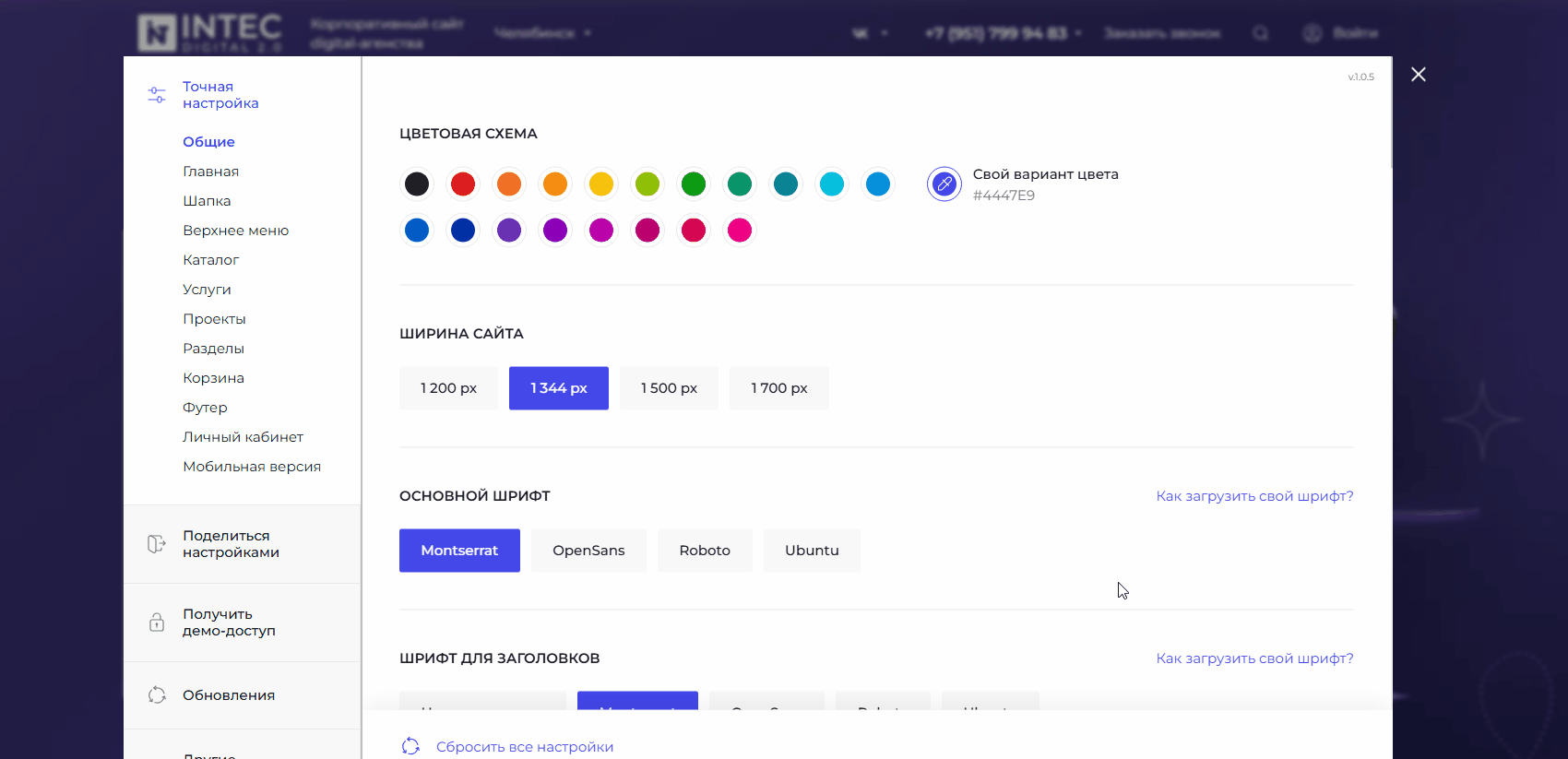Click the settings panel scrollbar
Image resolution: width=1568 pixels, height=759 pixels.
(x=1391, y=113)
